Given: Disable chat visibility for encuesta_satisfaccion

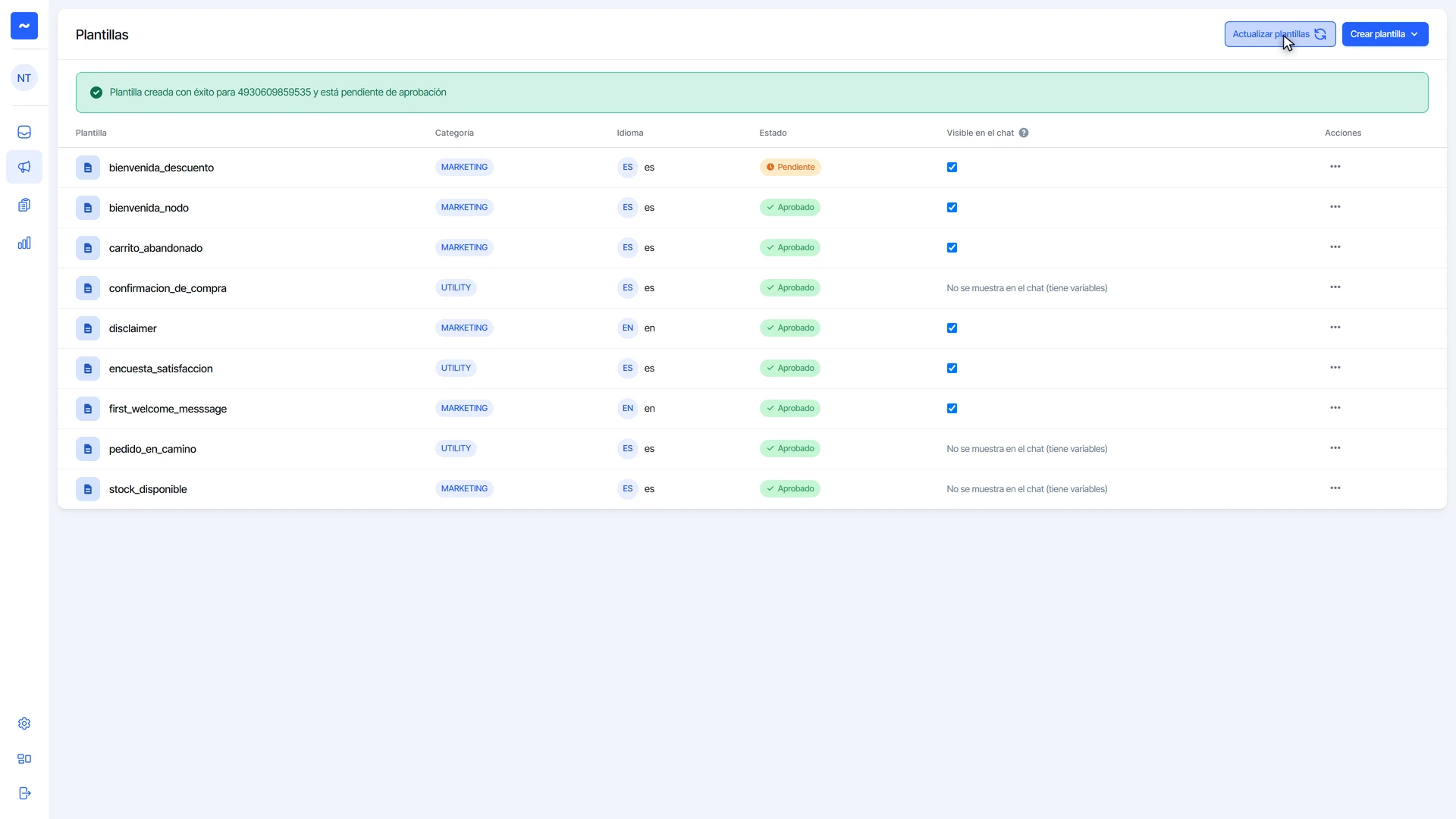Looking at the screenshot, I should click(952, 369).
